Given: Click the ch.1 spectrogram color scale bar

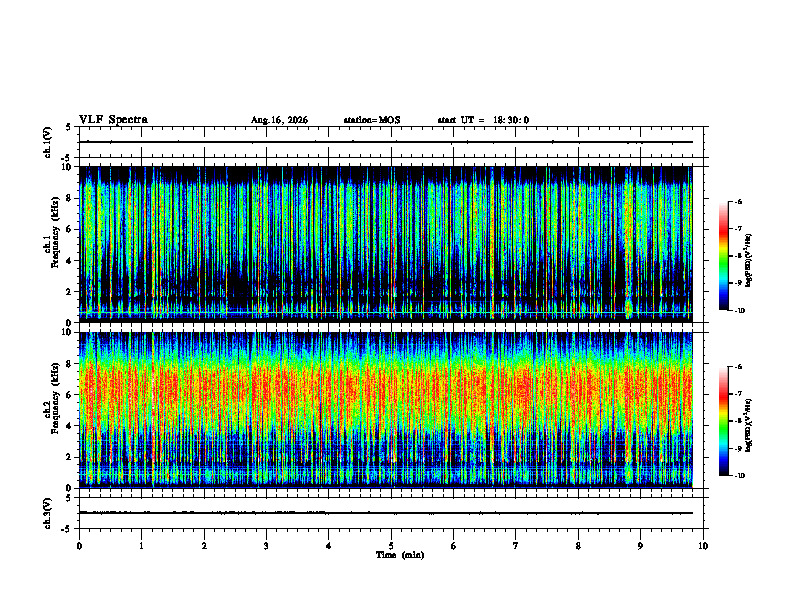Looking at the screenshot, I should click(x=723, y=256).
